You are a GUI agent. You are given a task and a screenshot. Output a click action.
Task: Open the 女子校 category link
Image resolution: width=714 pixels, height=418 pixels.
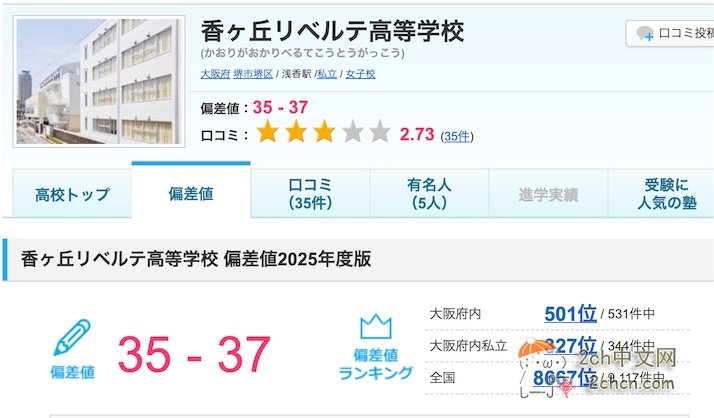(360, 74)
